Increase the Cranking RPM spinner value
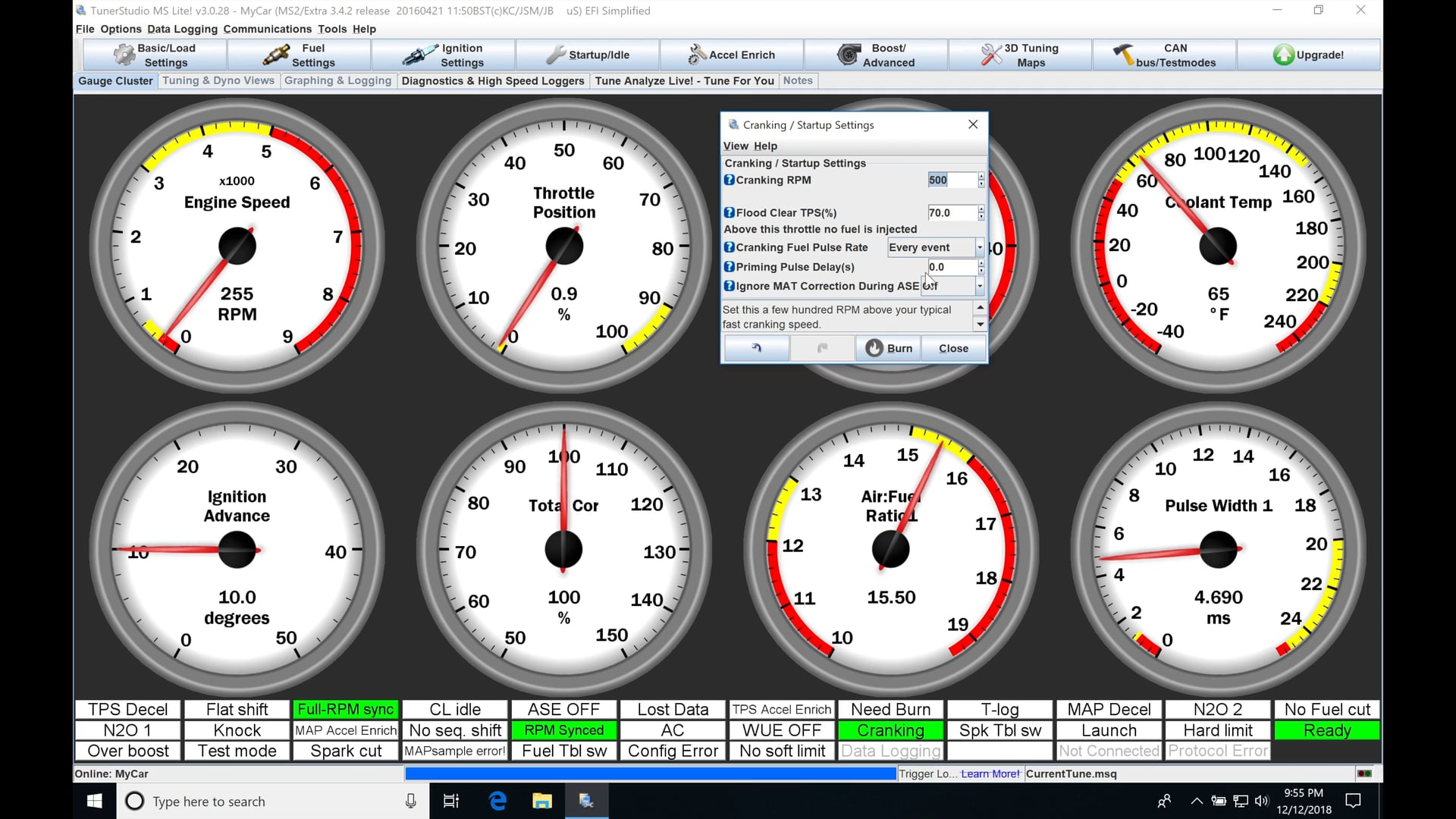This screenshot has width=1456, height=819. pos(981,176)
